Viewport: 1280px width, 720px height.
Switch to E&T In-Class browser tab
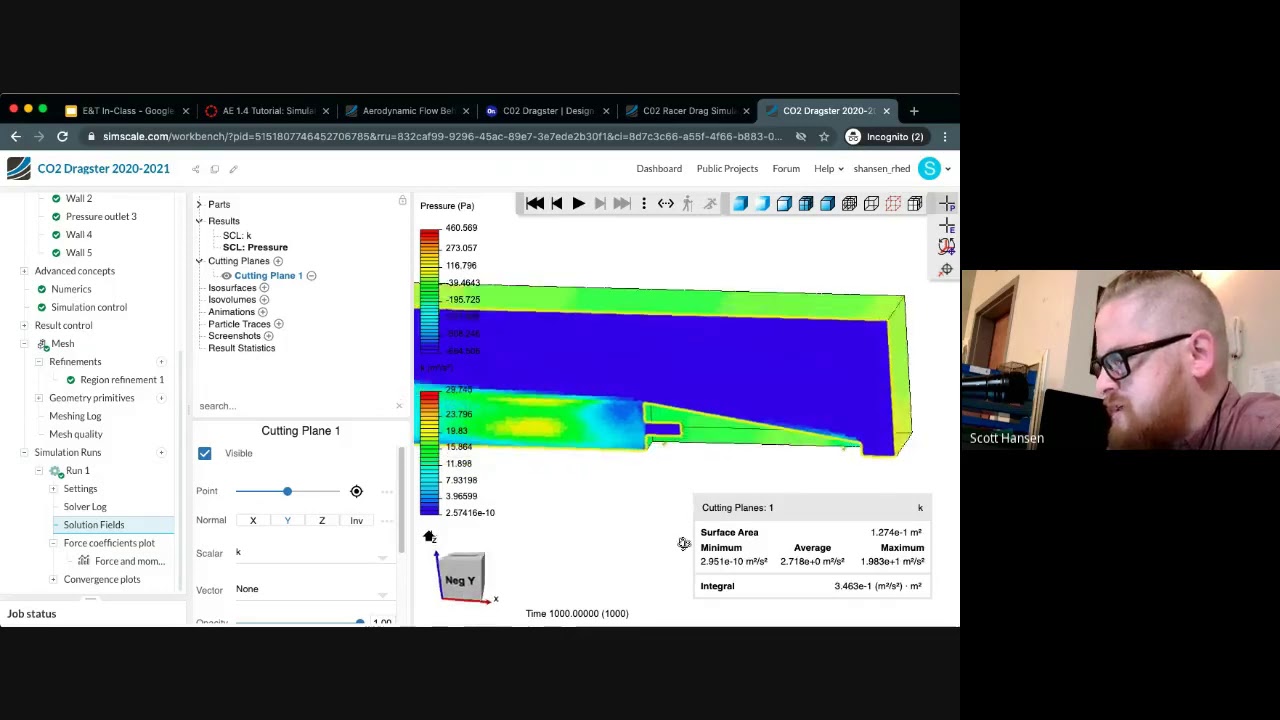pyautogui.click(x=127, y=111)
